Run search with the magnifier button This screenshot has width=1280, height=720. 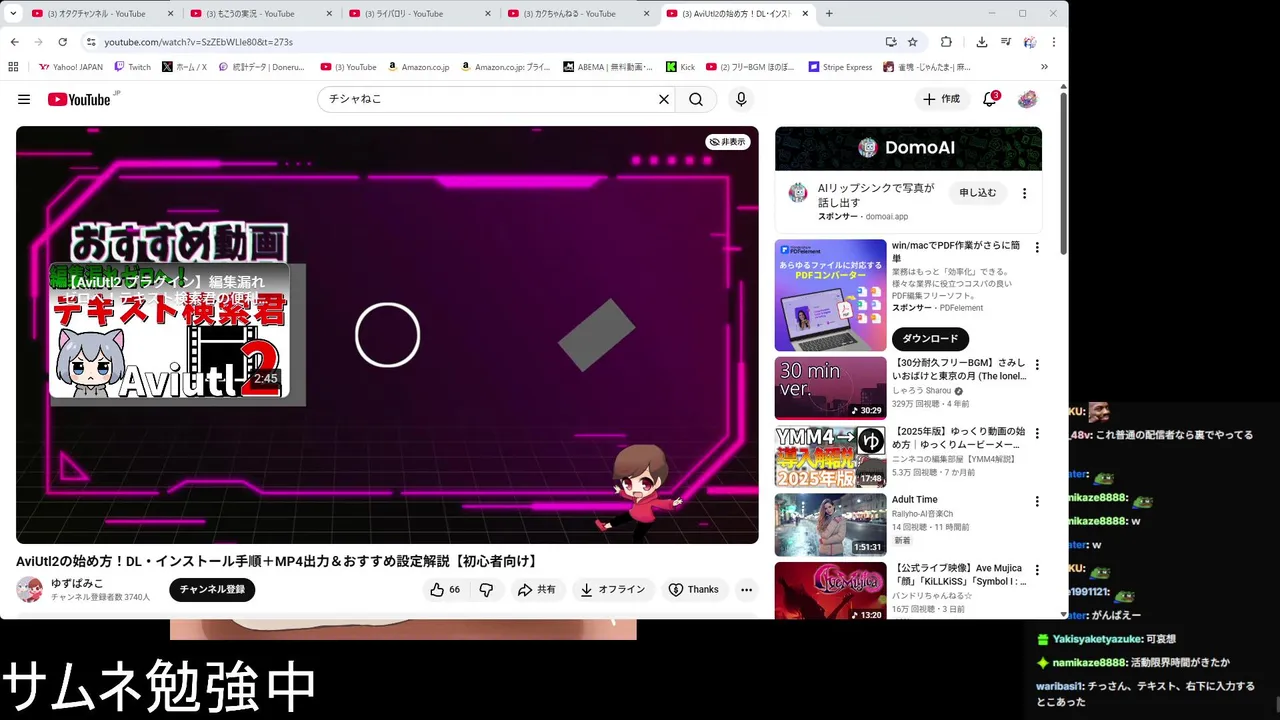point(696,99)
